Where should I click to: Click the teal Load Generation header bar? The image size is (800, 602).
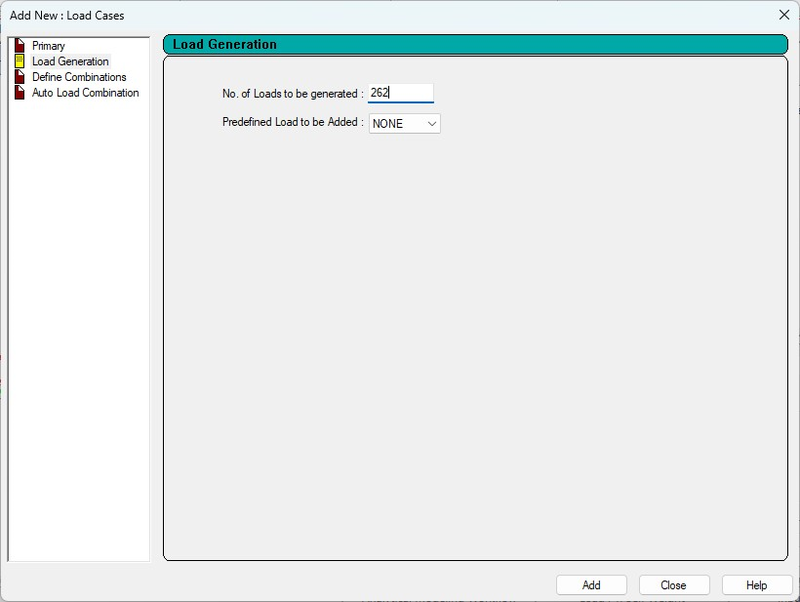[475, 44]
